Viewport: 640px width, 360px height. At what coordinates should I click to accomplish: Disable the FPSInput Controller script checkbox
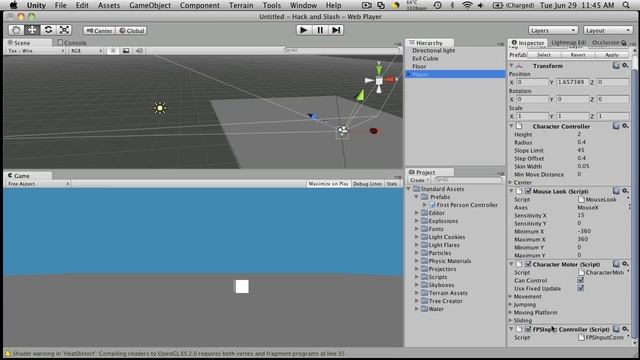528,329
